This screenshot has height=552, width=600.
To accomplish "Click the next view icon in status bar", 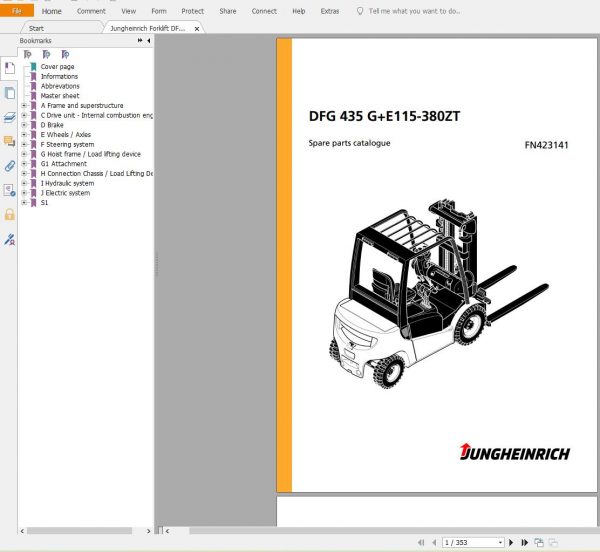I will tap(553, 542).
